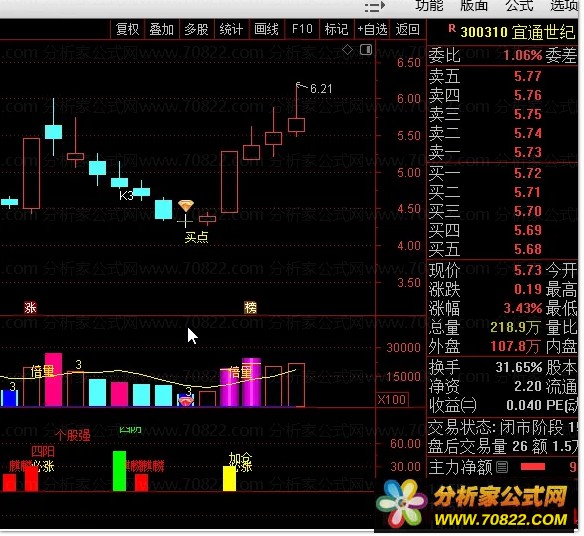
Task: Click the tallest pink volume bar
Action: click(x=53, y=380)
